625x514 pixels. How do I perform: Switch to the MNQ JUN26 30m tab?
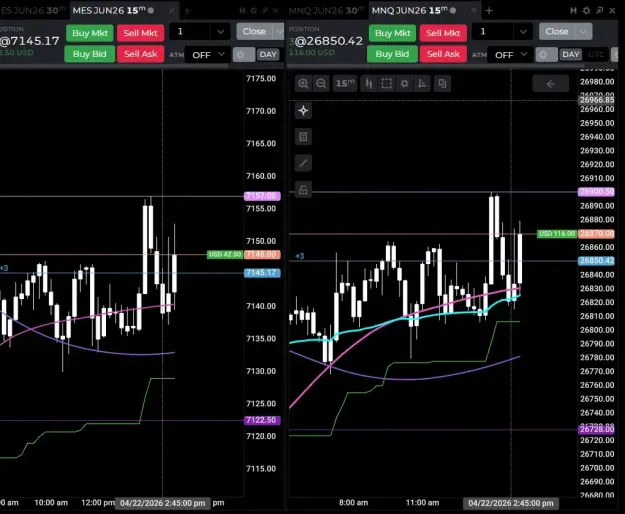tap(326, 11)
